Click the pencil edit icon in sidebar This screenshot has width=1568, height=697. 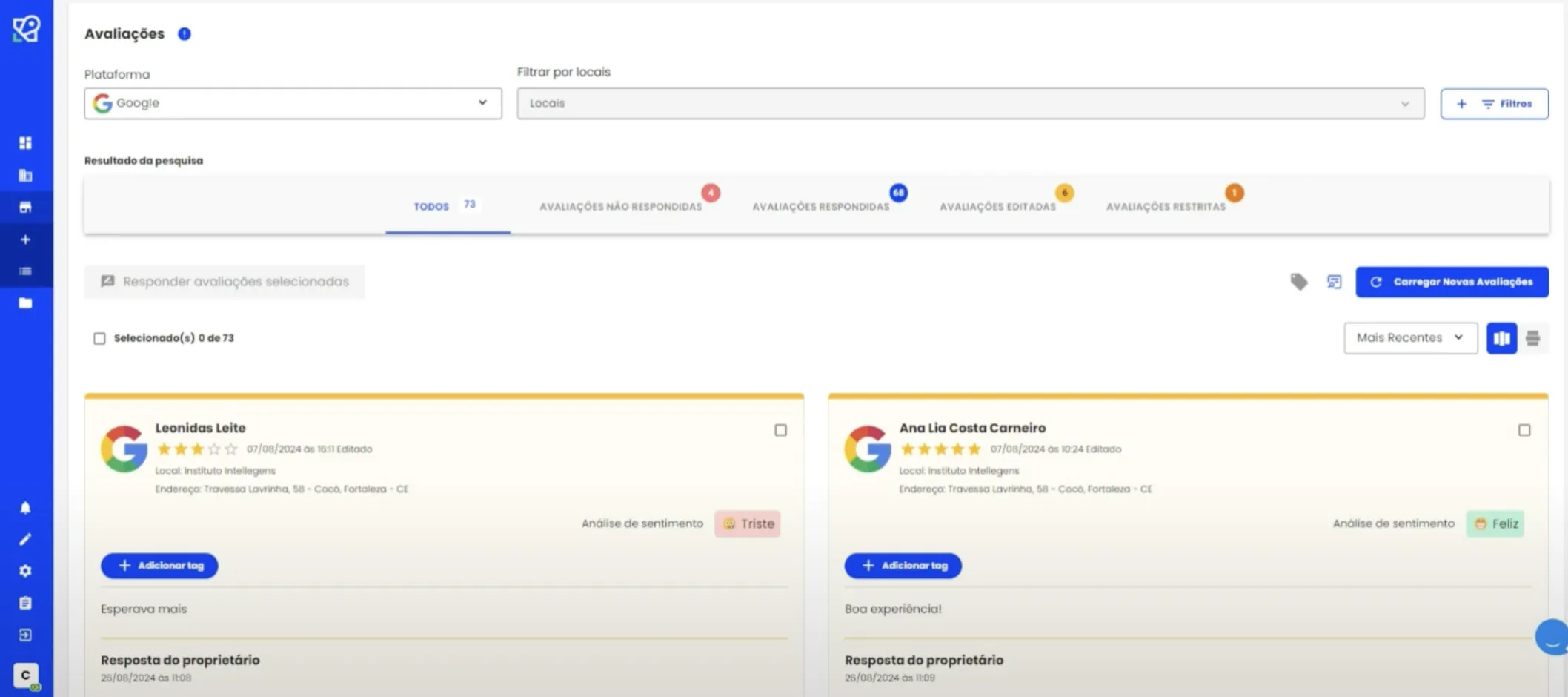25,540
